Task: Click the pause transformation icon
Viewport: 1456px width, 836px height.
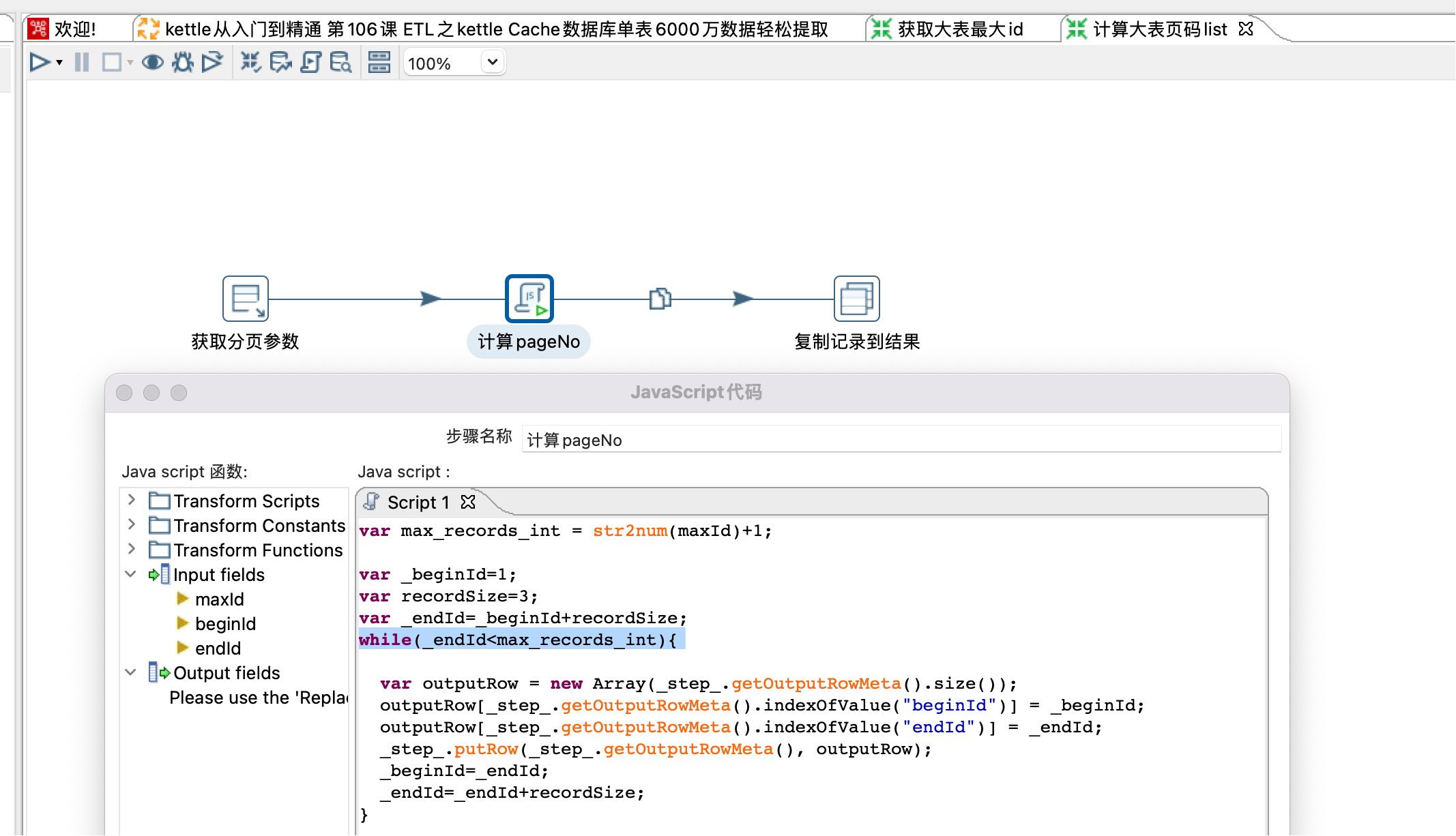Action: [x=82, y=63]
